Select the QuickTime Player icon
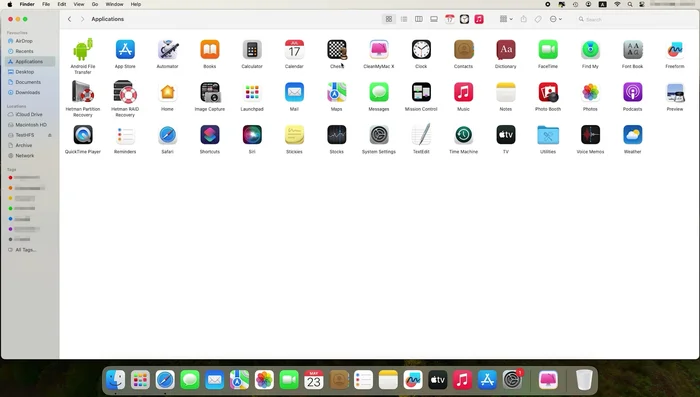The width and height of the screenshot is (700, 397). (x=83, y=135)
